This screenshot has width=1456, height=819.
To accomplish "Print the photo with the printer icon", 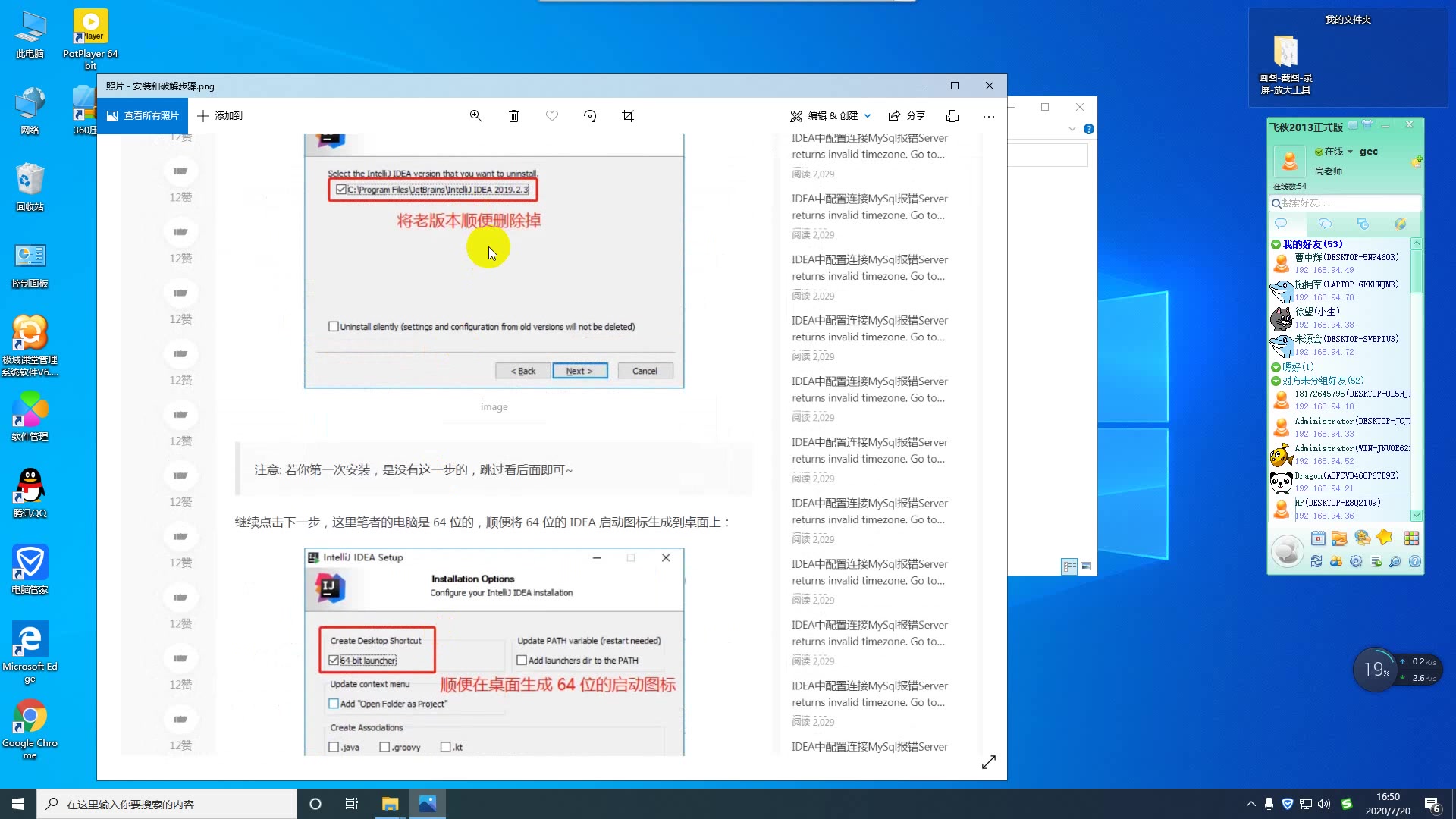I will (x=952, y=116).
